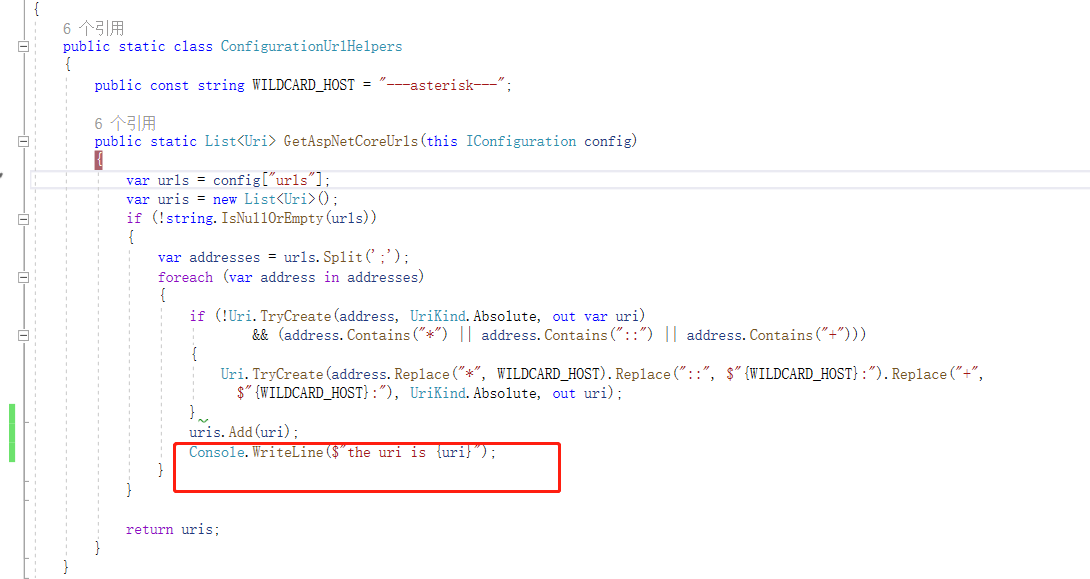Click uris.Add(uri) statement
Image resolution: width=1090 pixels, height=579 pixels.
pyautogui.click(x=244, y=432)
